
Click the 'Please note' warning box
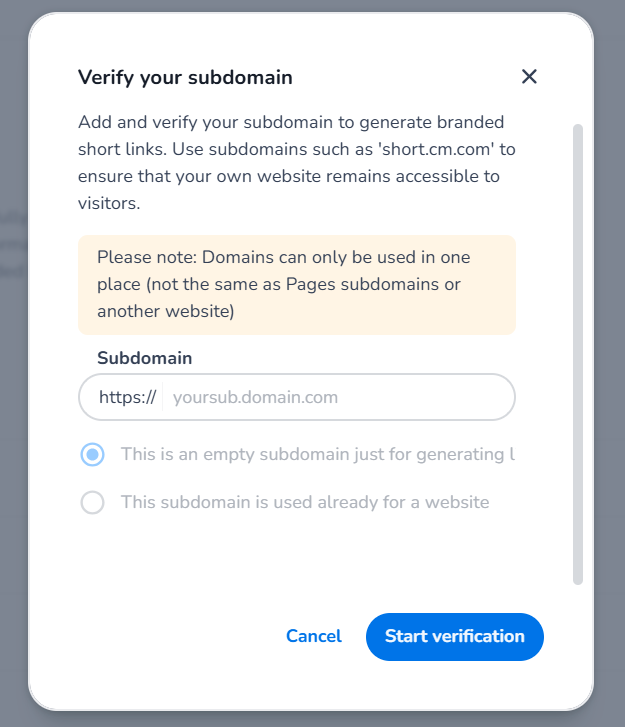pyautogui.click(x=296, y=285)
